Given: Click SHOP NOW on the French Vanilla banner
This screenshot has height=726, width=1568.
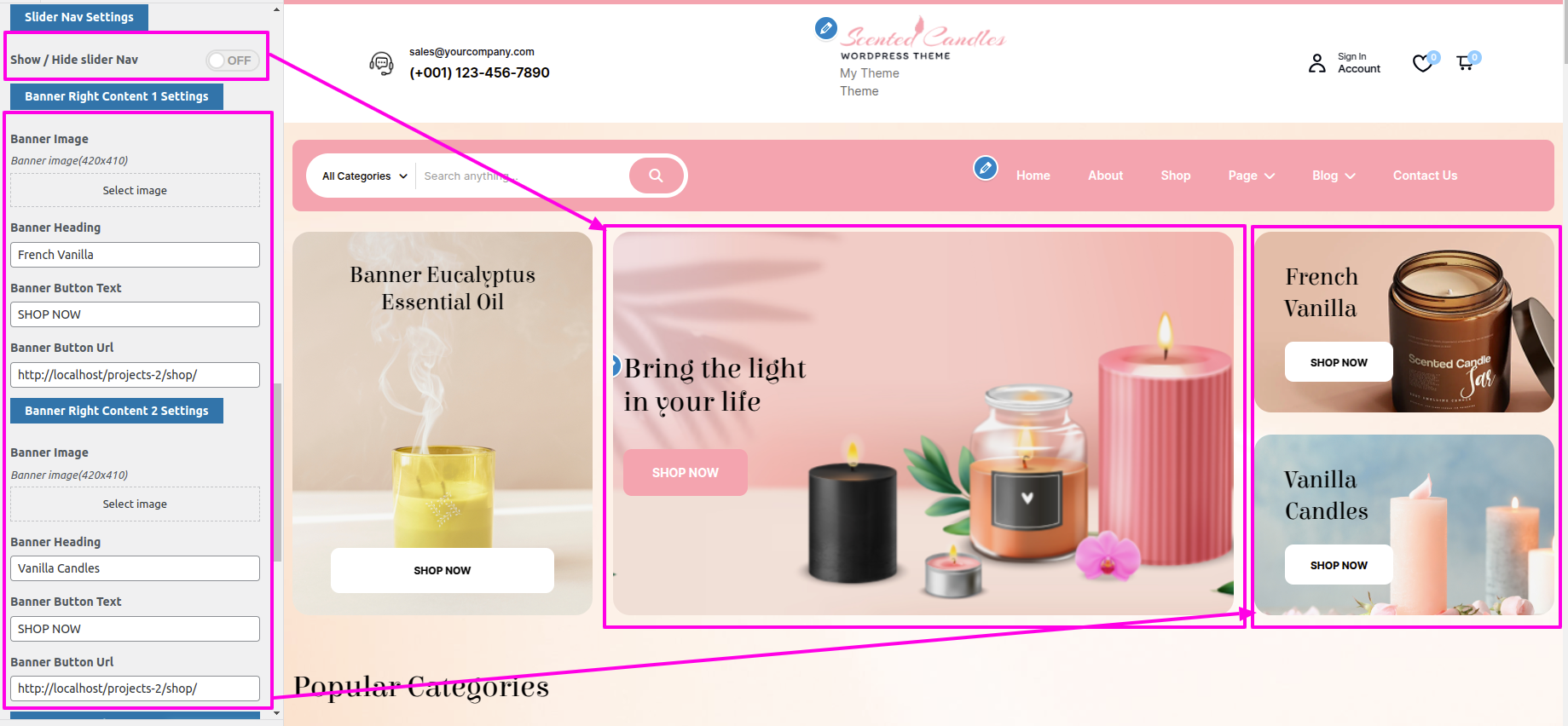Looking at the screenshot, I should [x=1339, y=362].
